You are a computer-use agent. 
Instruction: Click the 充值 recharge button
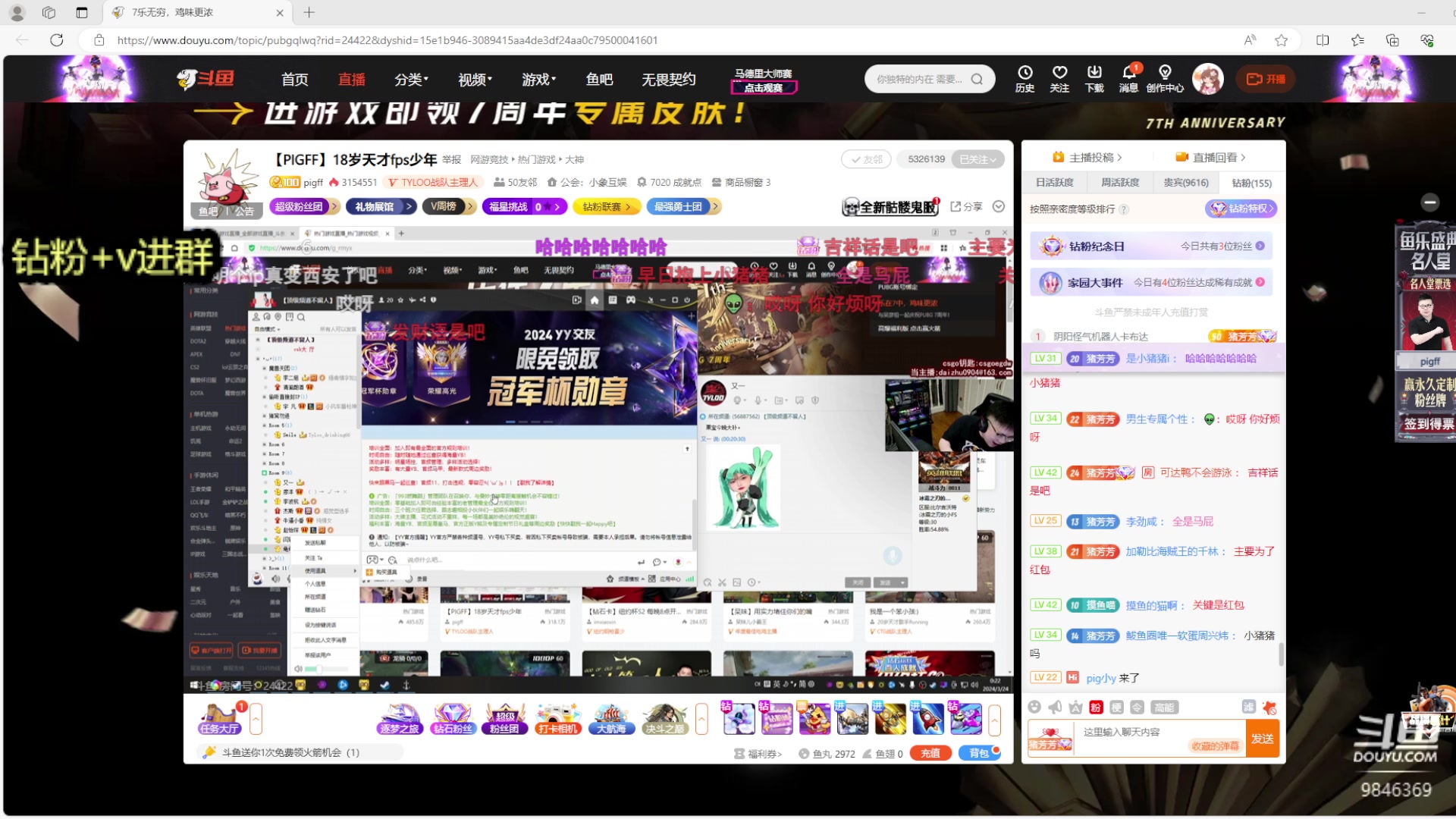pos(930,753)
